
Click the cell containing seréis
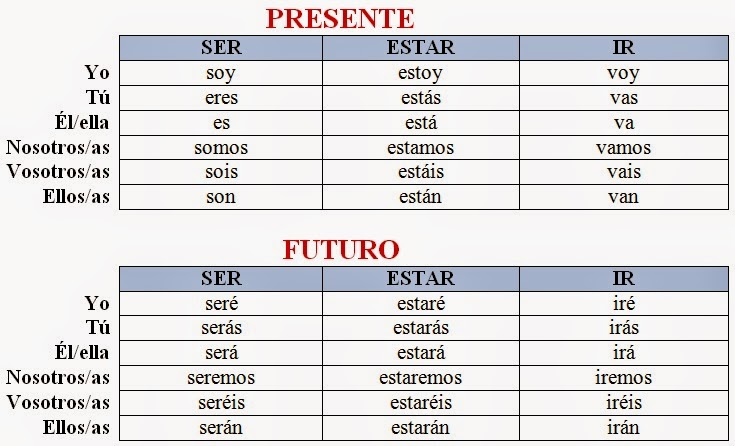220,403
